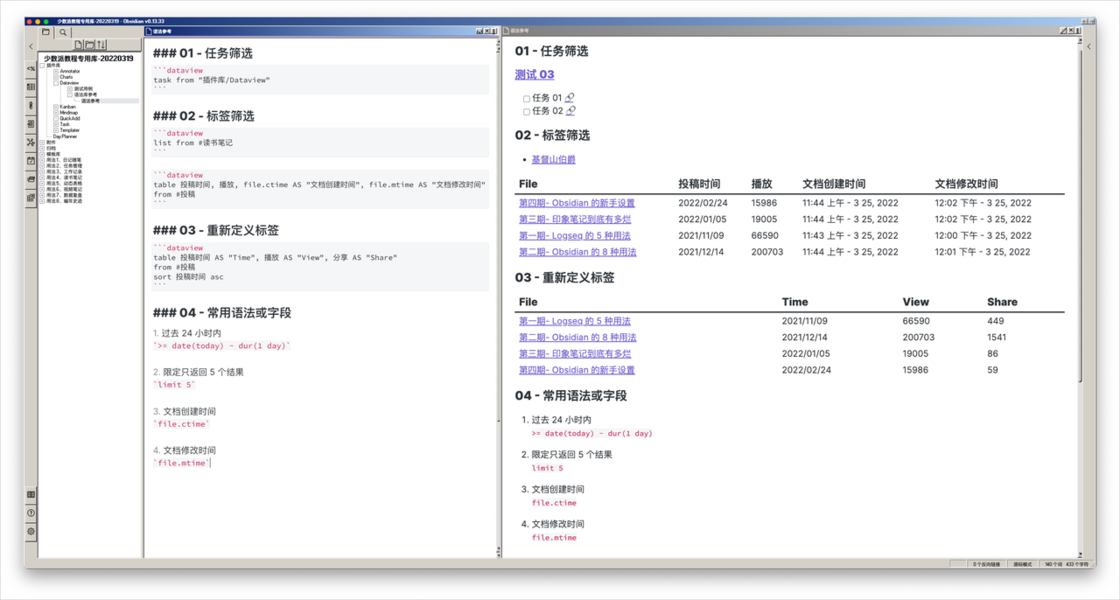Check the 任务 02 checkbox
The image size is (1120, 600).
point(527,112)
